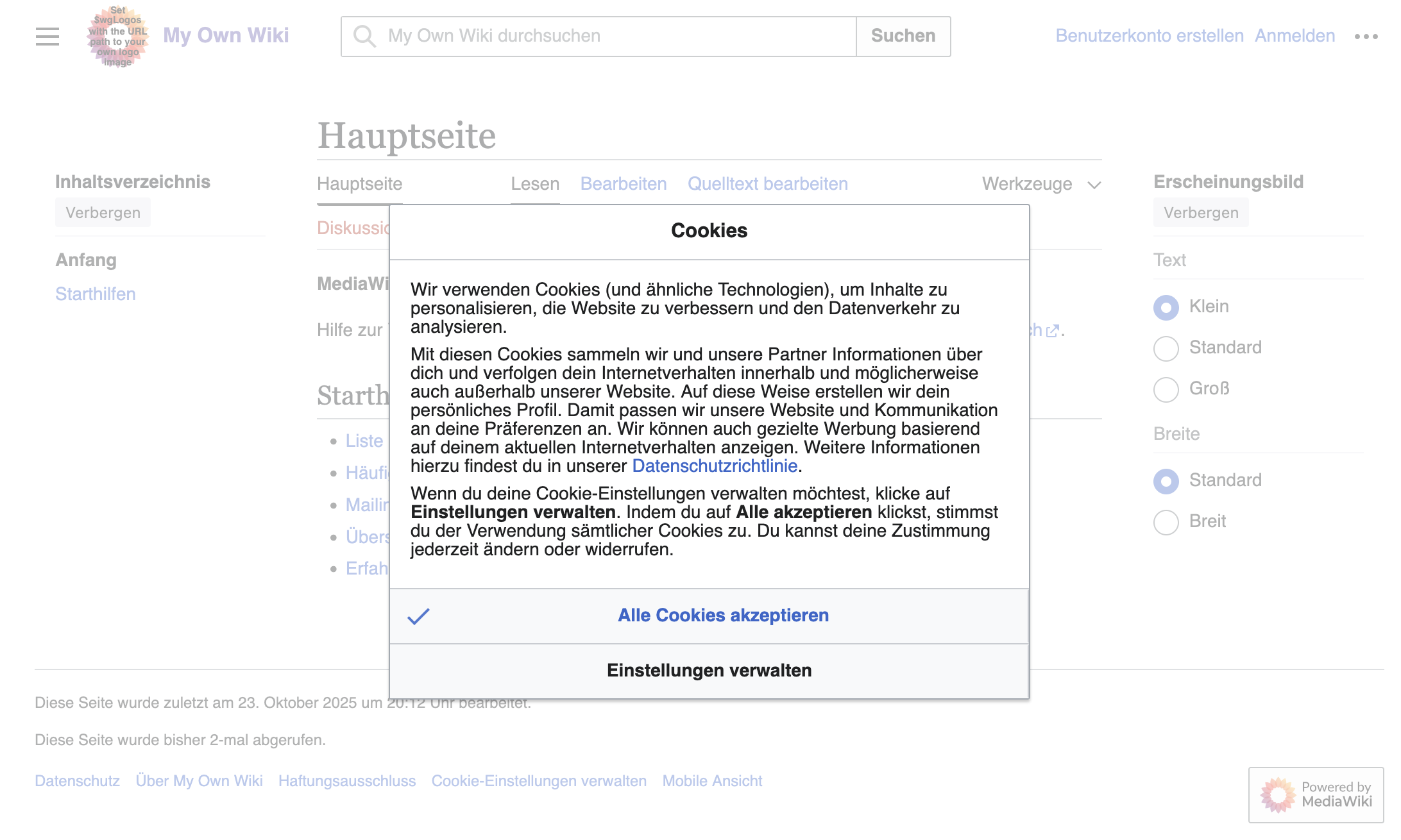
Task: Open the three-dot user menu
Action: [1366, 37]
